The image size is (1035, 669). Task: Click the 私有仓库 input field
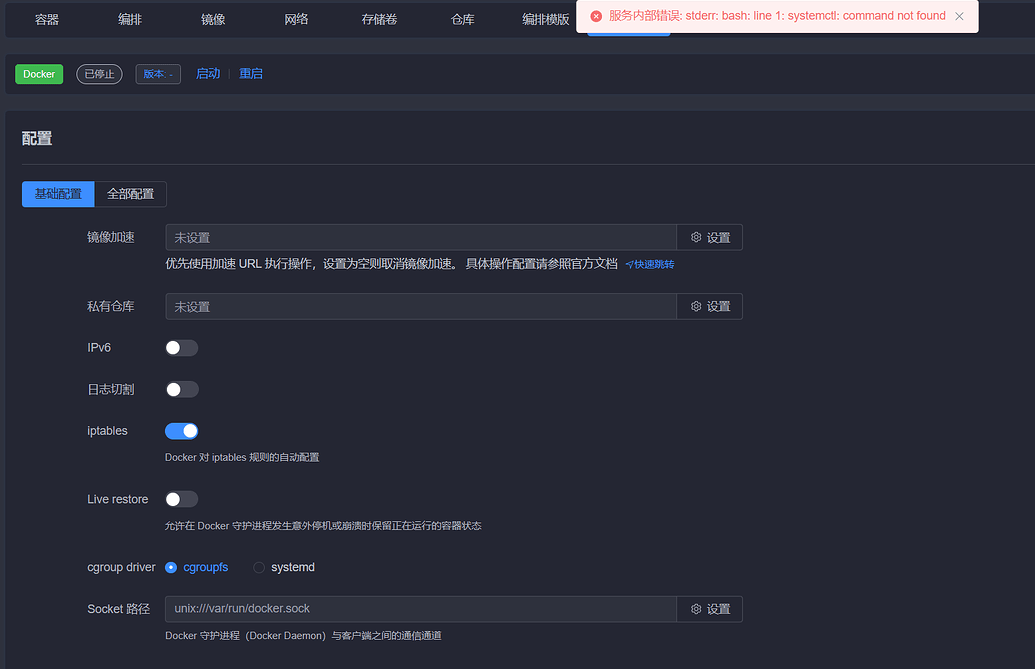pyautogui.click(x=421, y=307)
